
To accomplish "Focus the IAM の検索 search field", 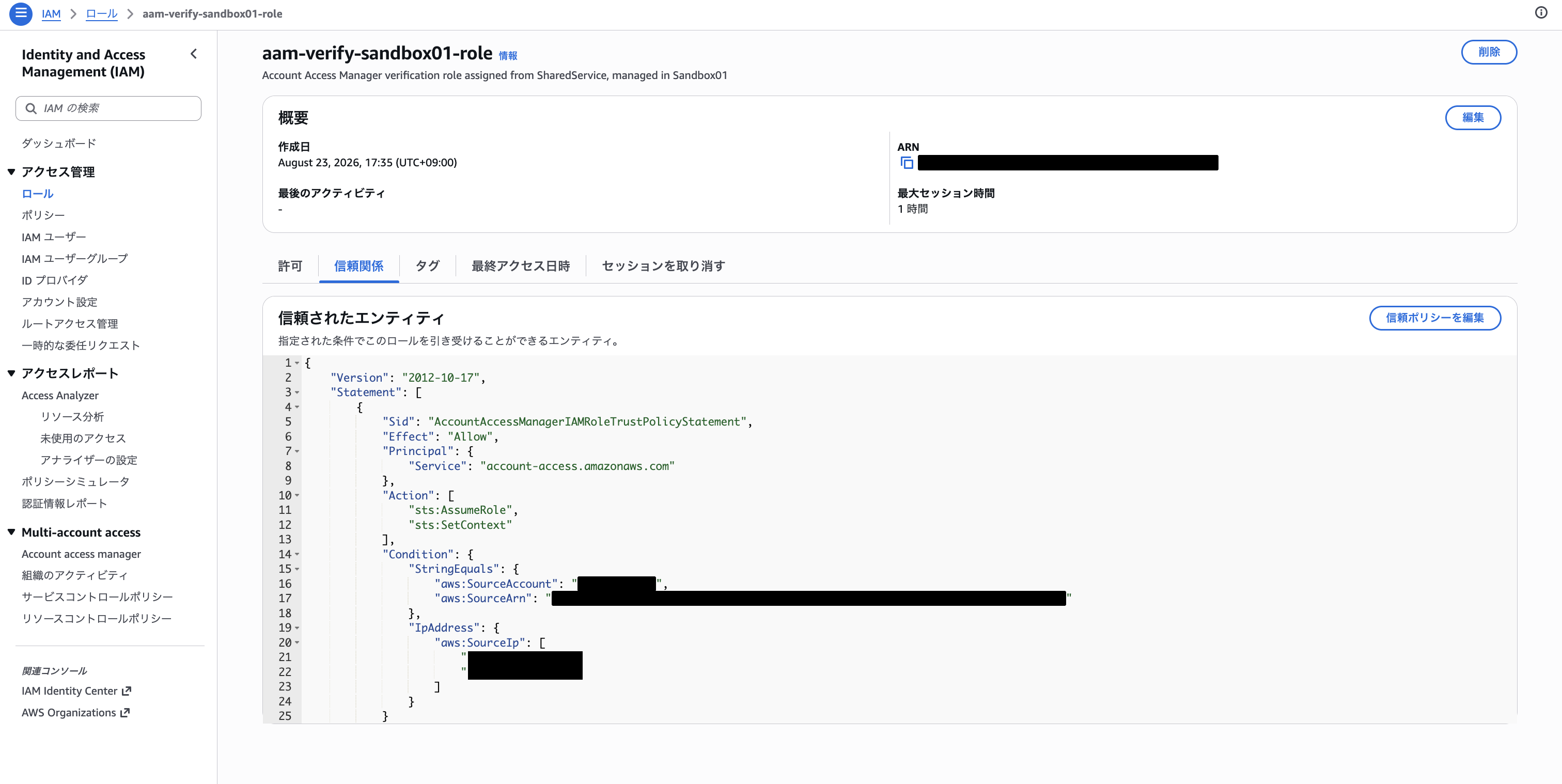I will 108,108.
